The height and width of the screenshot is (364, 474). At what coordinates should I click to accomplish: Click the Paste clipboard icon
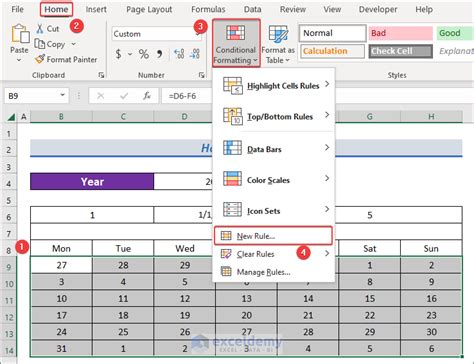pos(20,34)
